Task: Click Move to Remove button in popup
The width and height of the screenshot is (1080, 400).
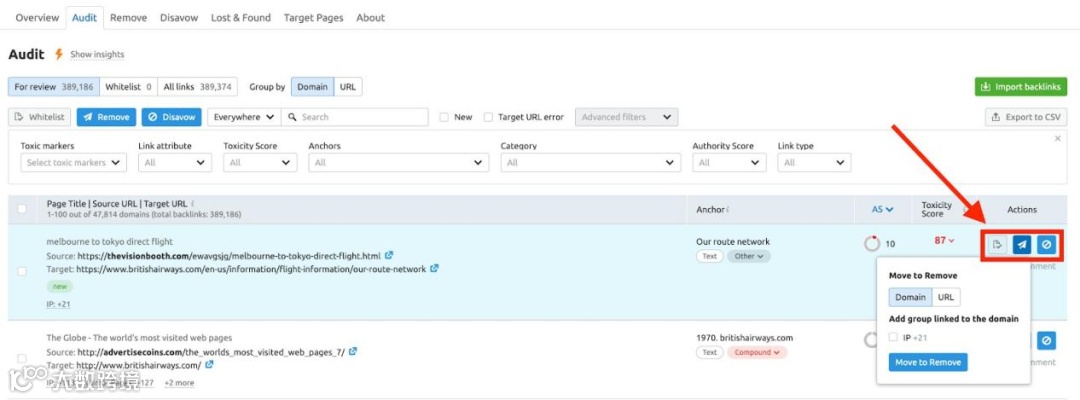Action: click(928, 362)
